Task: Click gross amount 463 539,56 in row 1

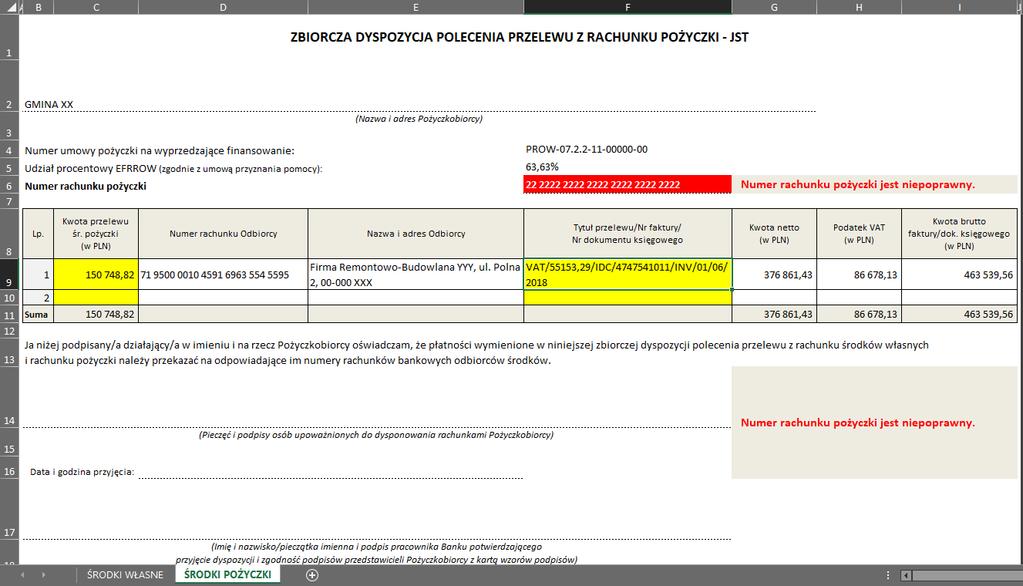Action: pyautogui.click(x=959, y=274)
